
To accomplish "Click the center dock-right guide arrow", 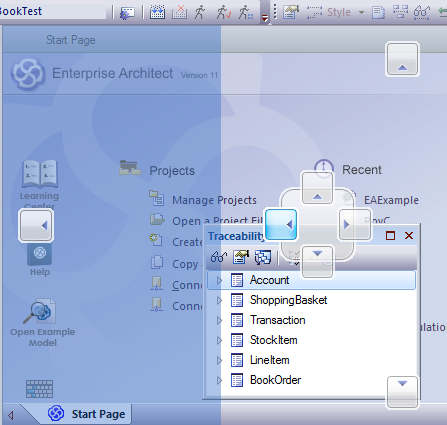I will [355, 224].
